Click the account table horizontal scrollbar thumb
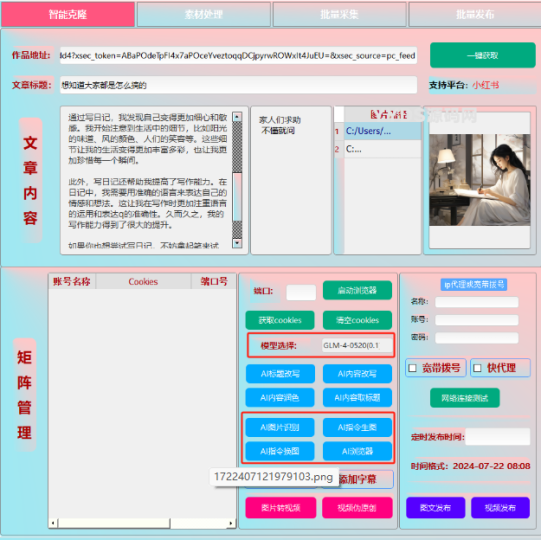The height and width of the screenshot is (540, 541). click(114, 523)
